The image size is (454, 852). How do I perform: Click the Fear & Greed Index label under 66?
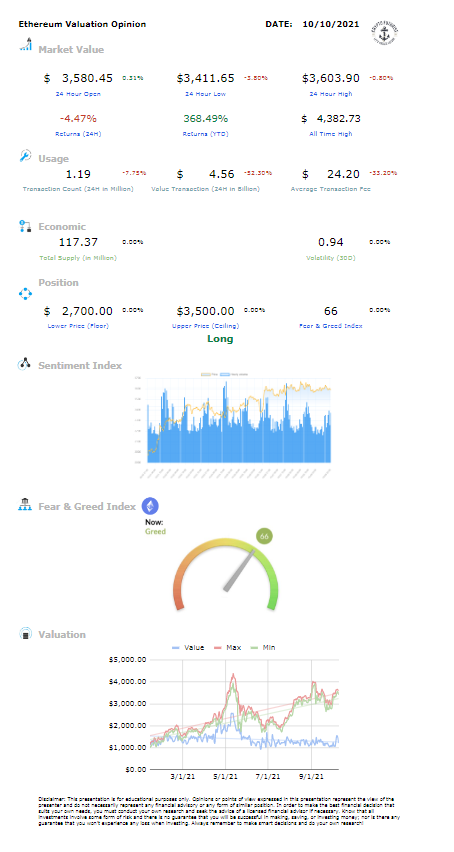331,326
